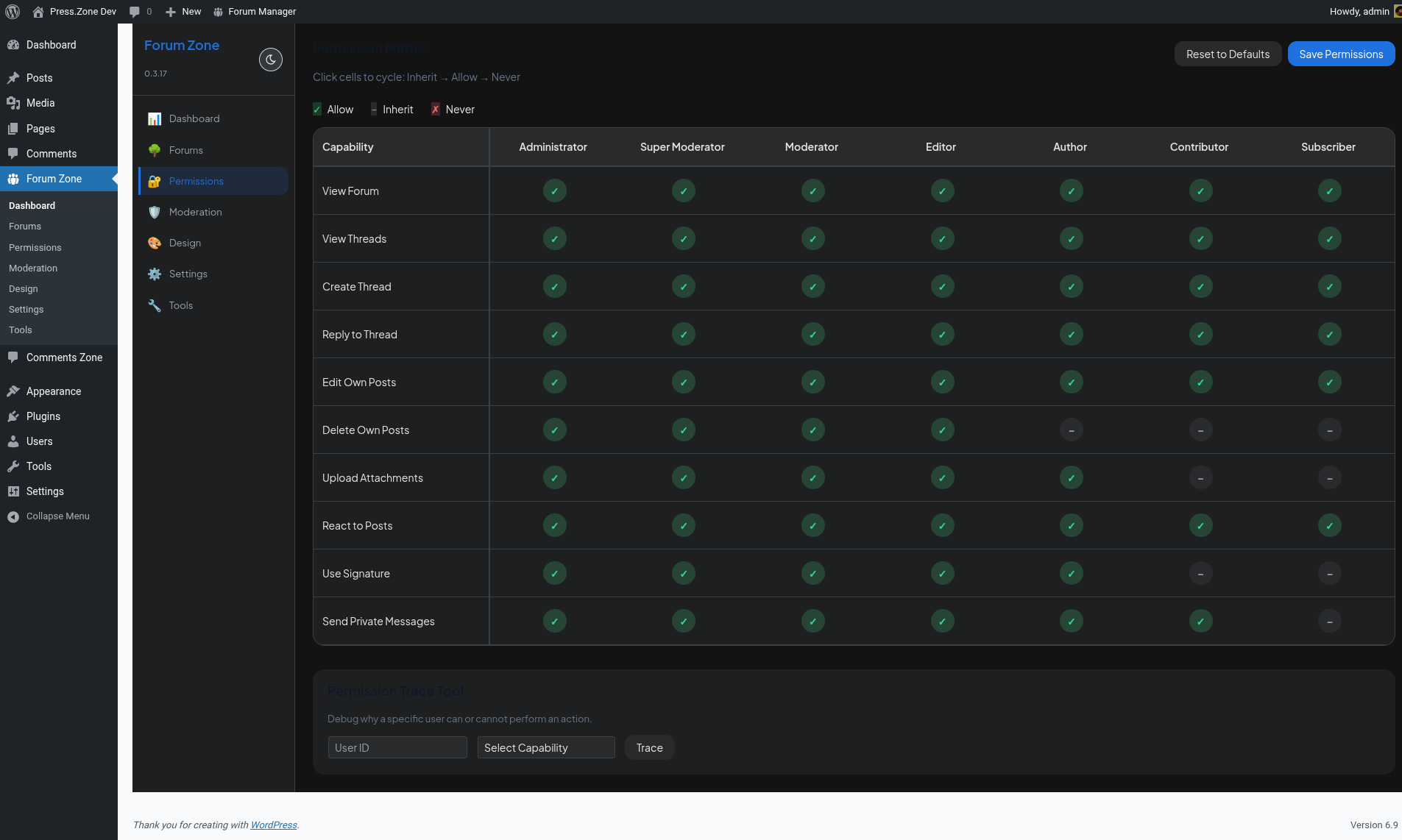This screenshot has width=1402, height=840.
Task: Open the Dashboard chart icon in plugin sidebar
Action: click(155, 118)
